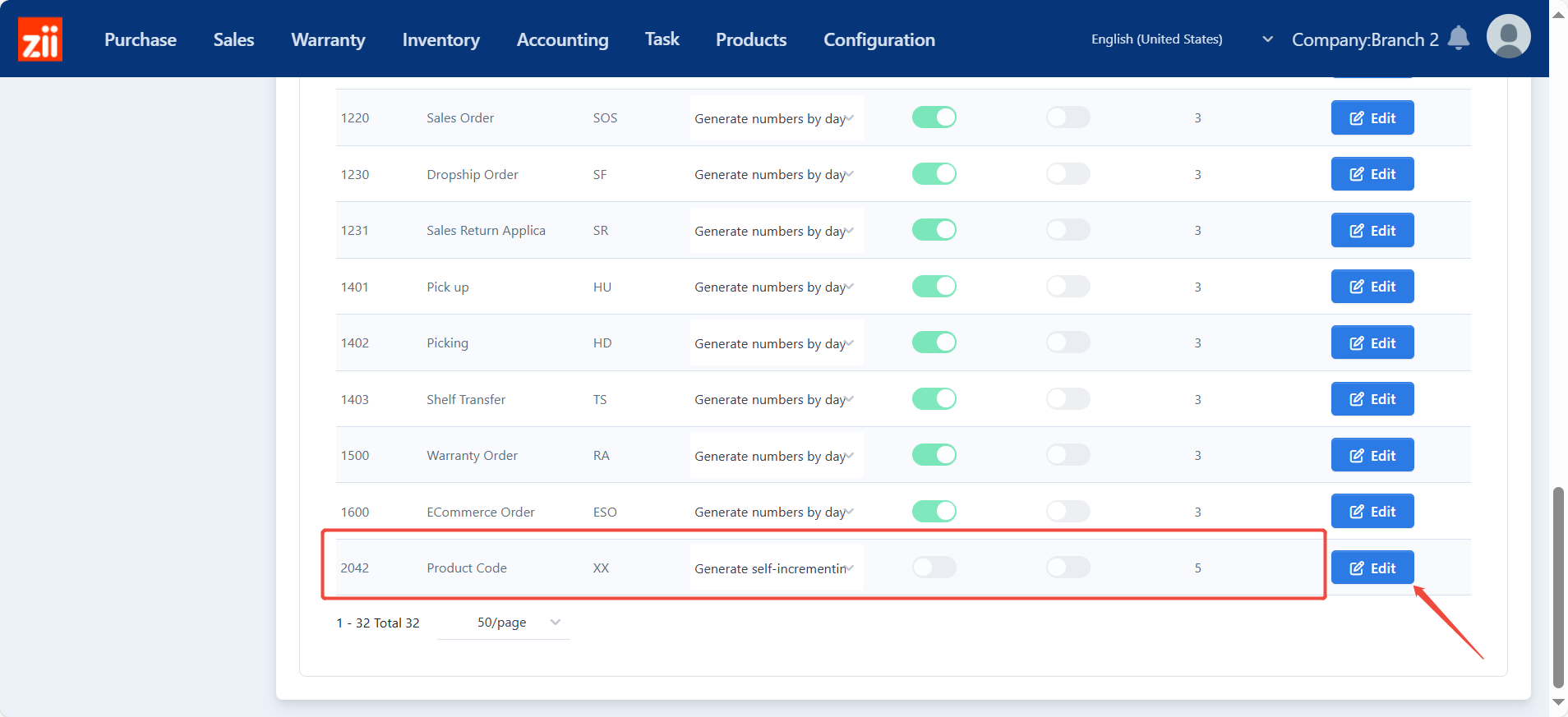Edit the Warranty Order row
This screenshot has width=1568, height=717.
click(x=1372, y=455)
